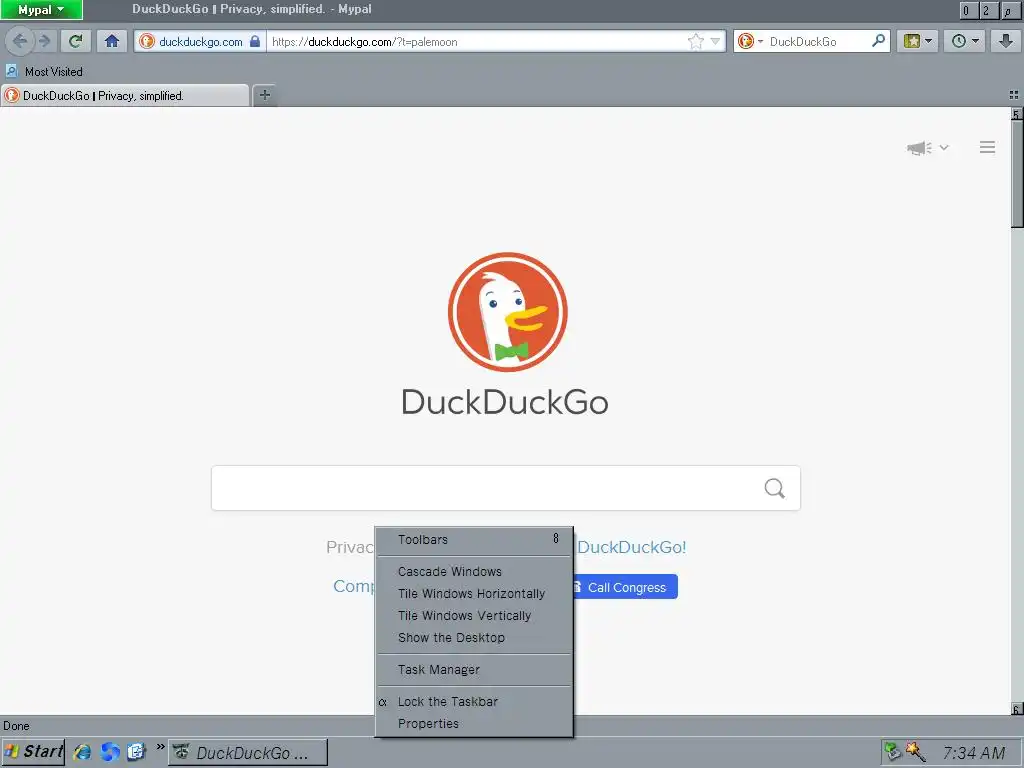The height and width of the screenshot is (768, 1024).
Task: Launch Internet Explorer from quick launch
Action: coord(83,752)
